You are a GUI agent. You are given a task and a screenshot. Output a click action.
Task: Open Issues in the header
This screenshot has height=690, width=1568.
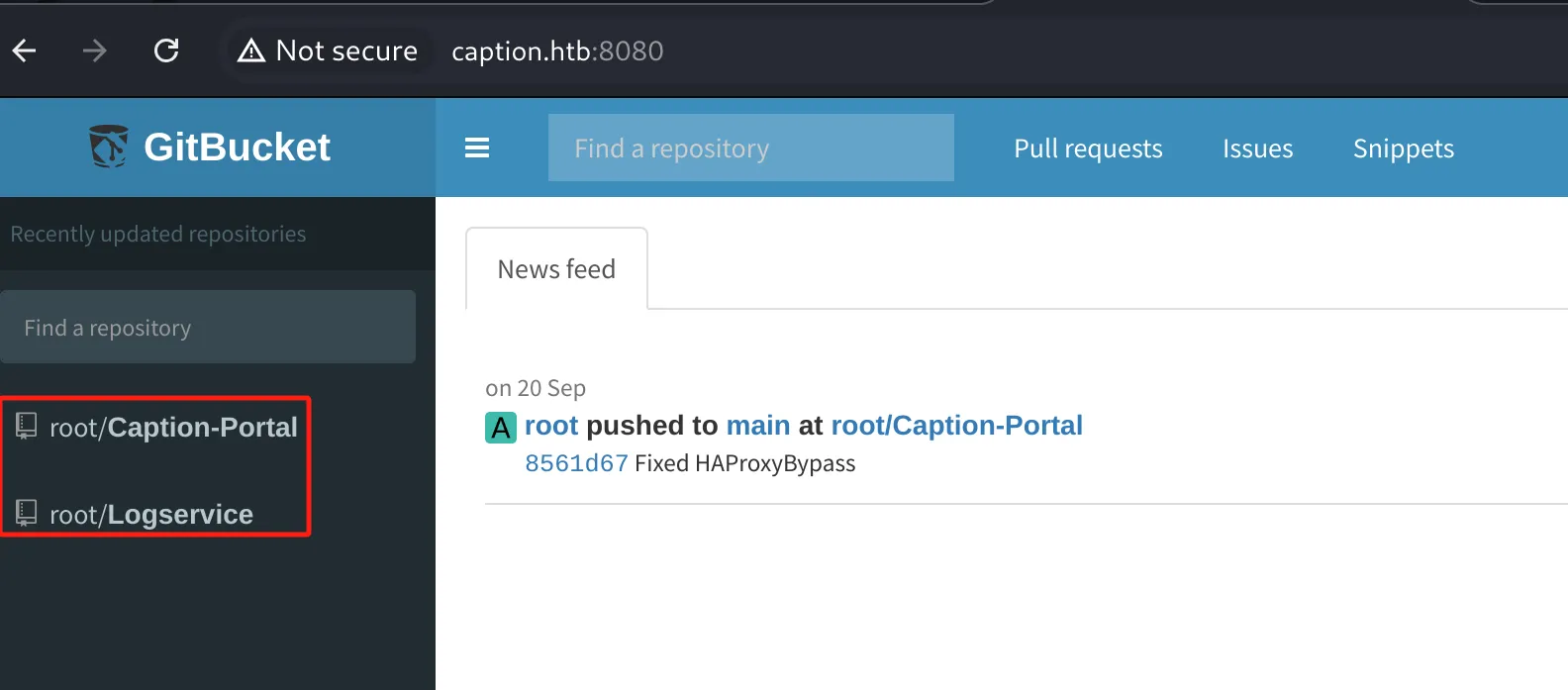click(x=1257, y=148)
